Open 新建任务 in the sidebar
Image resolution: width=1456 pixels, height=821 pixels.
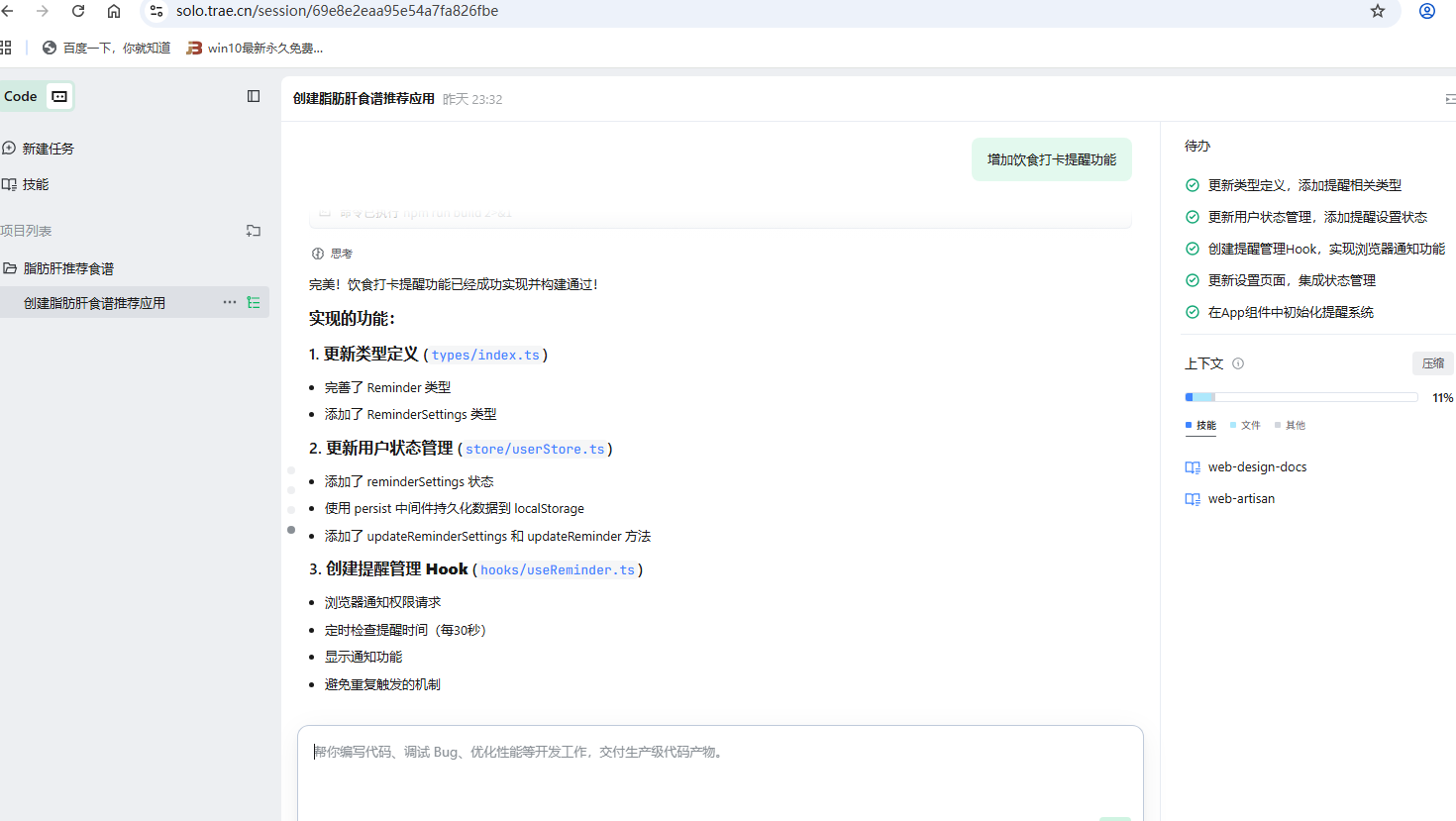[48, 149]
